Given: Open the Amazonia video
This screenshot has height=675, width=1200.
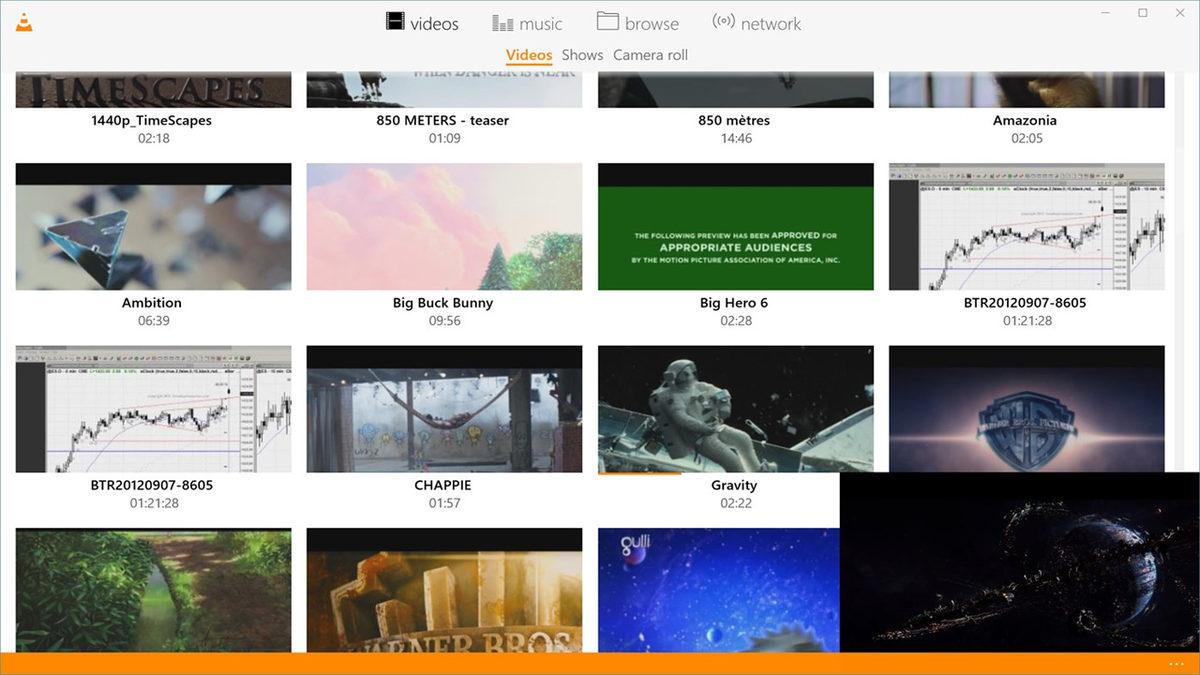Looking at the screenshot, I should click(1025, 88).
